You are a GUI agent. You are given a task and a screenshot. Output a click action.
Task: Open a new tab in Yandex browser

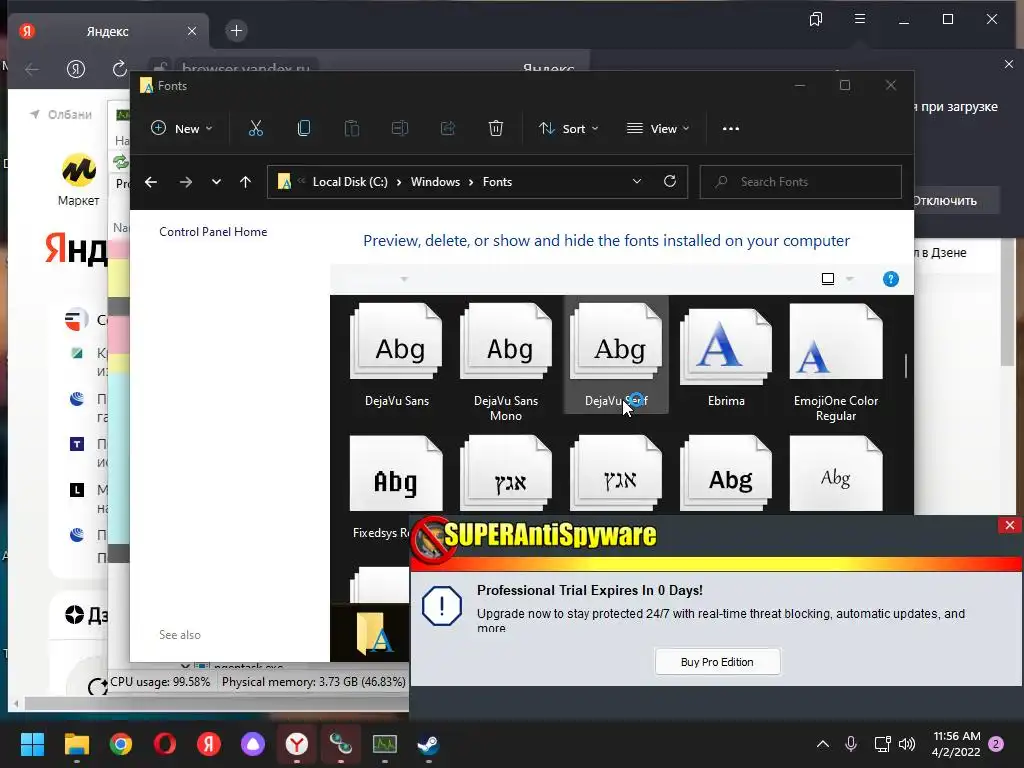point(236,31)
